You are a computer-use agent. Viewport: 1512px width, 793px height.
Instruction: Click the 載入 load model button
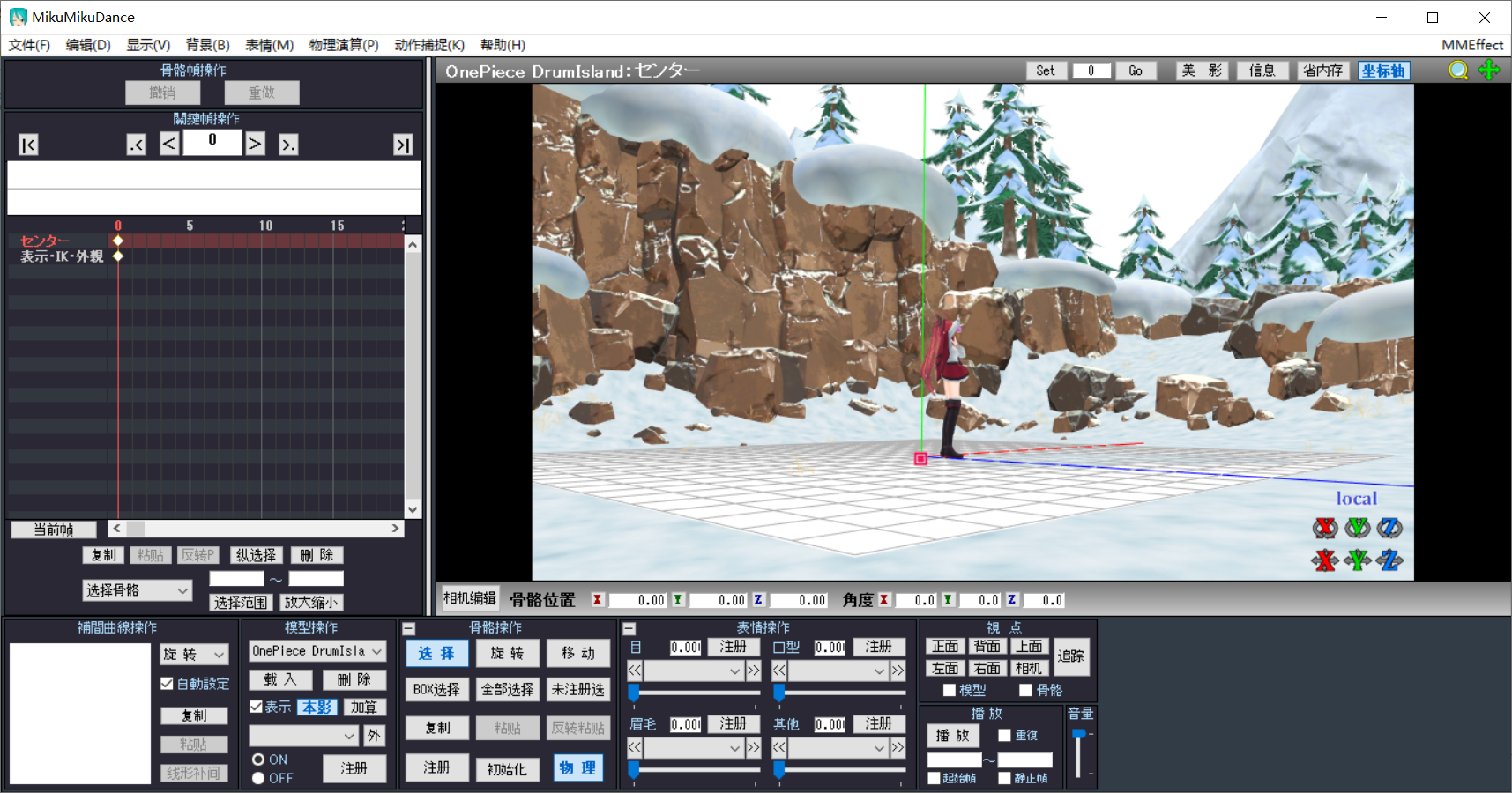tap(280, 679)
